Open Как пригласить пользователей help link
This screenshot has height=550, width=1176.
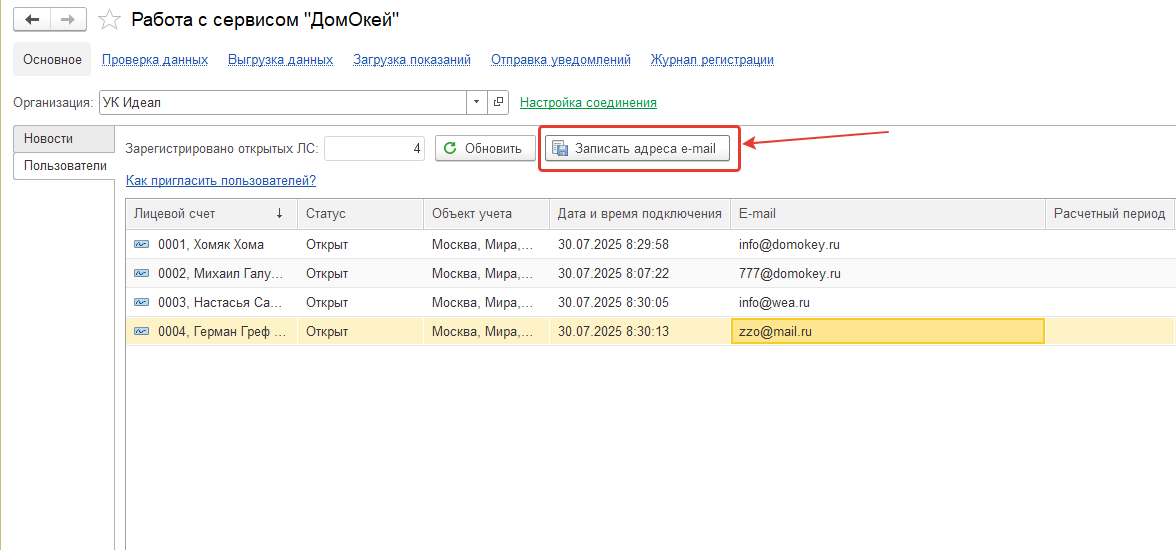pos(221,181)
